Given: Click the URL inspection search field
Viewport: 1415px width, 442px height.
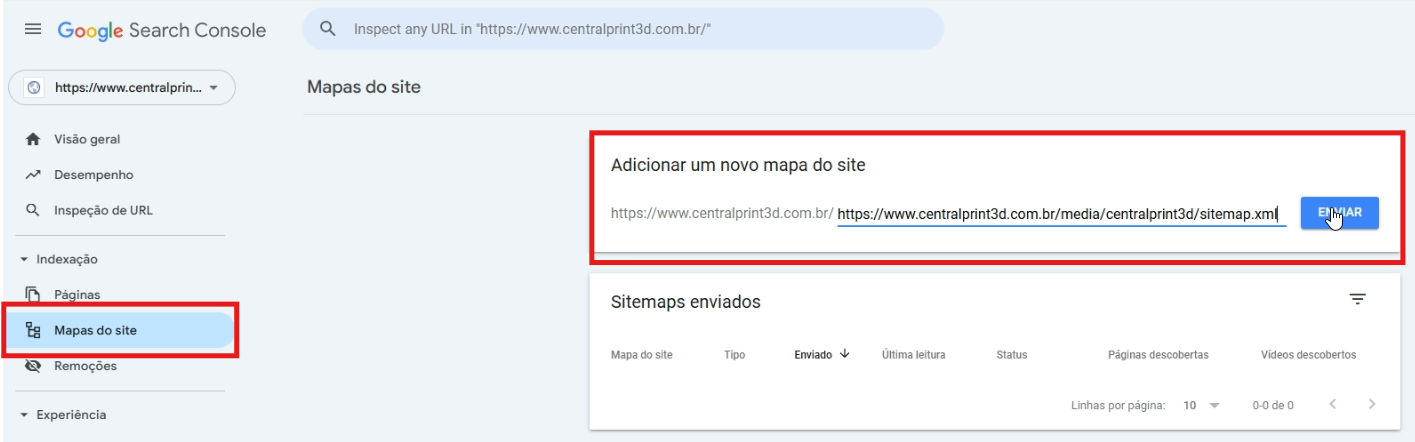Looking at the screenshot, I should [623, 29].
